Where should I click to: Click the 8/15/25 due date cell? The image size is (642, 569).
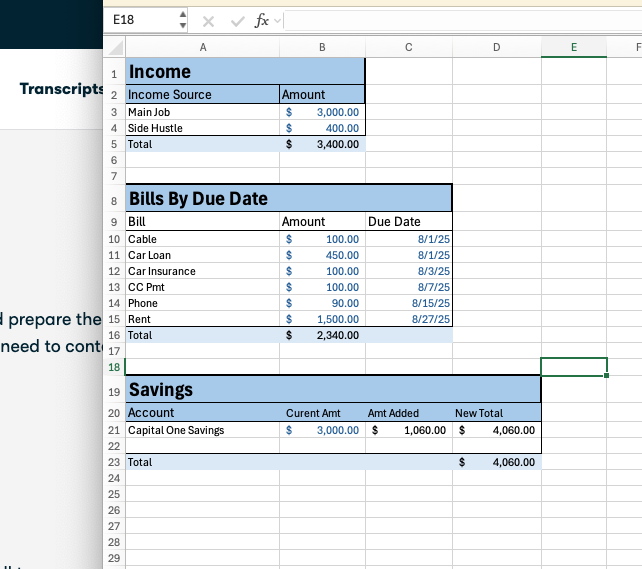[x=409, y=303]
